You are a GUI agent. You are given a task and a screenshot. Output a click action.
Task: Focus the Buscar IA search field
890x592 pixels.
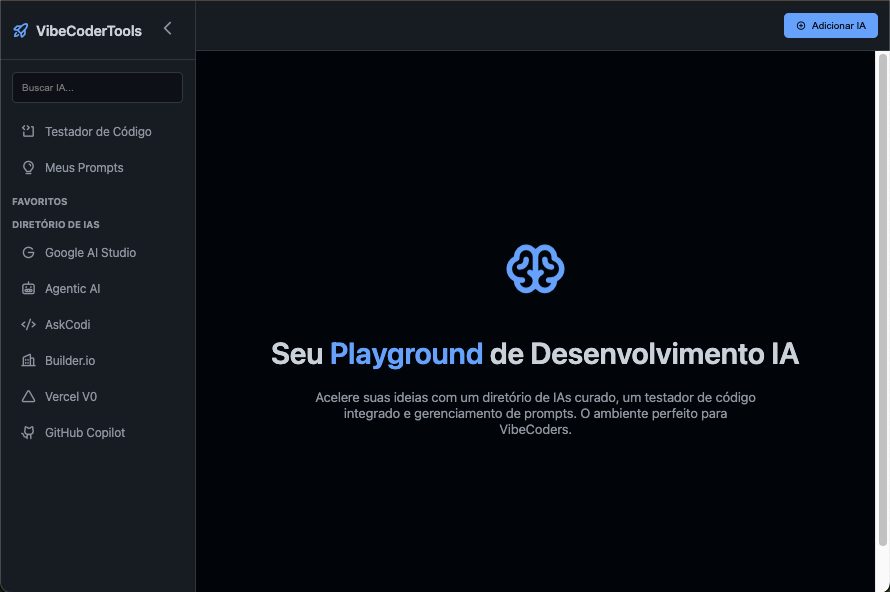pyautogui.click(x=97, y=88)
